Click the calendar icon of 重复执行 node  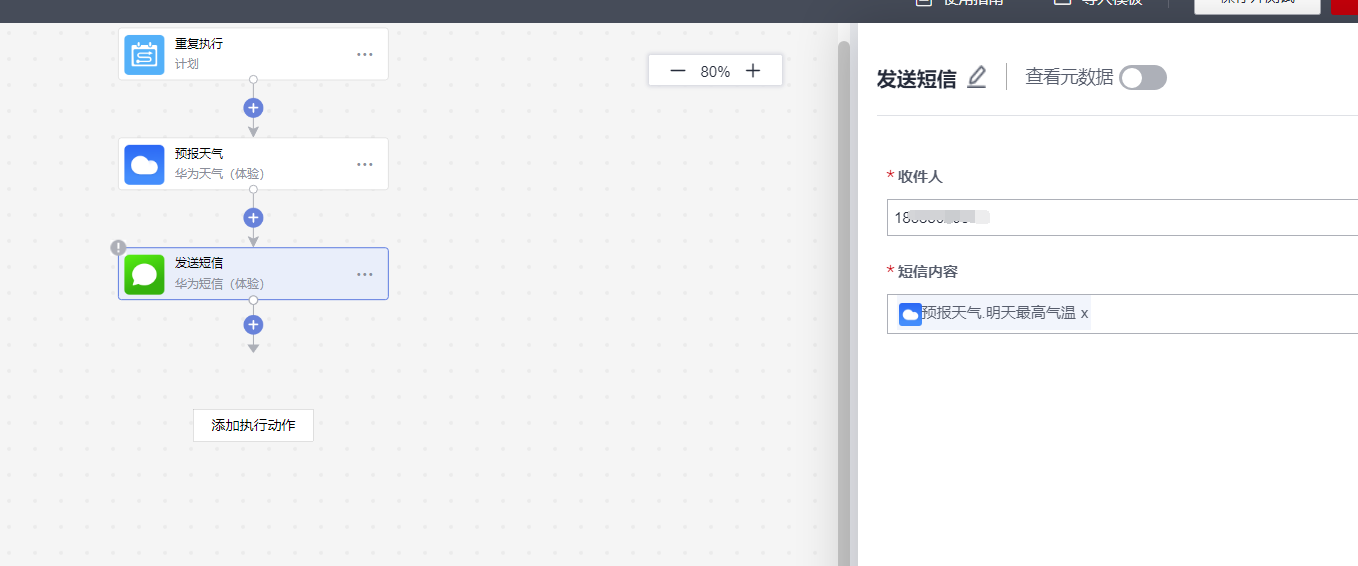[144, 55]
